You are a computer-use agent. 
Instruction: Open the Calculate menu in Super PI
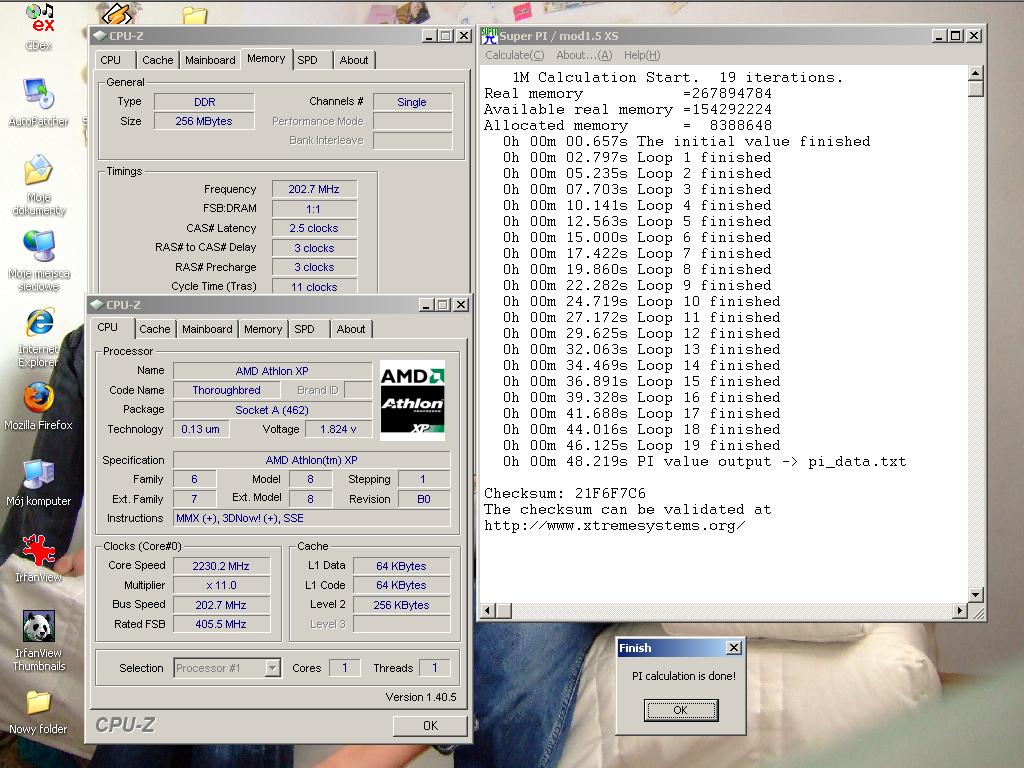tap(514, 56)
